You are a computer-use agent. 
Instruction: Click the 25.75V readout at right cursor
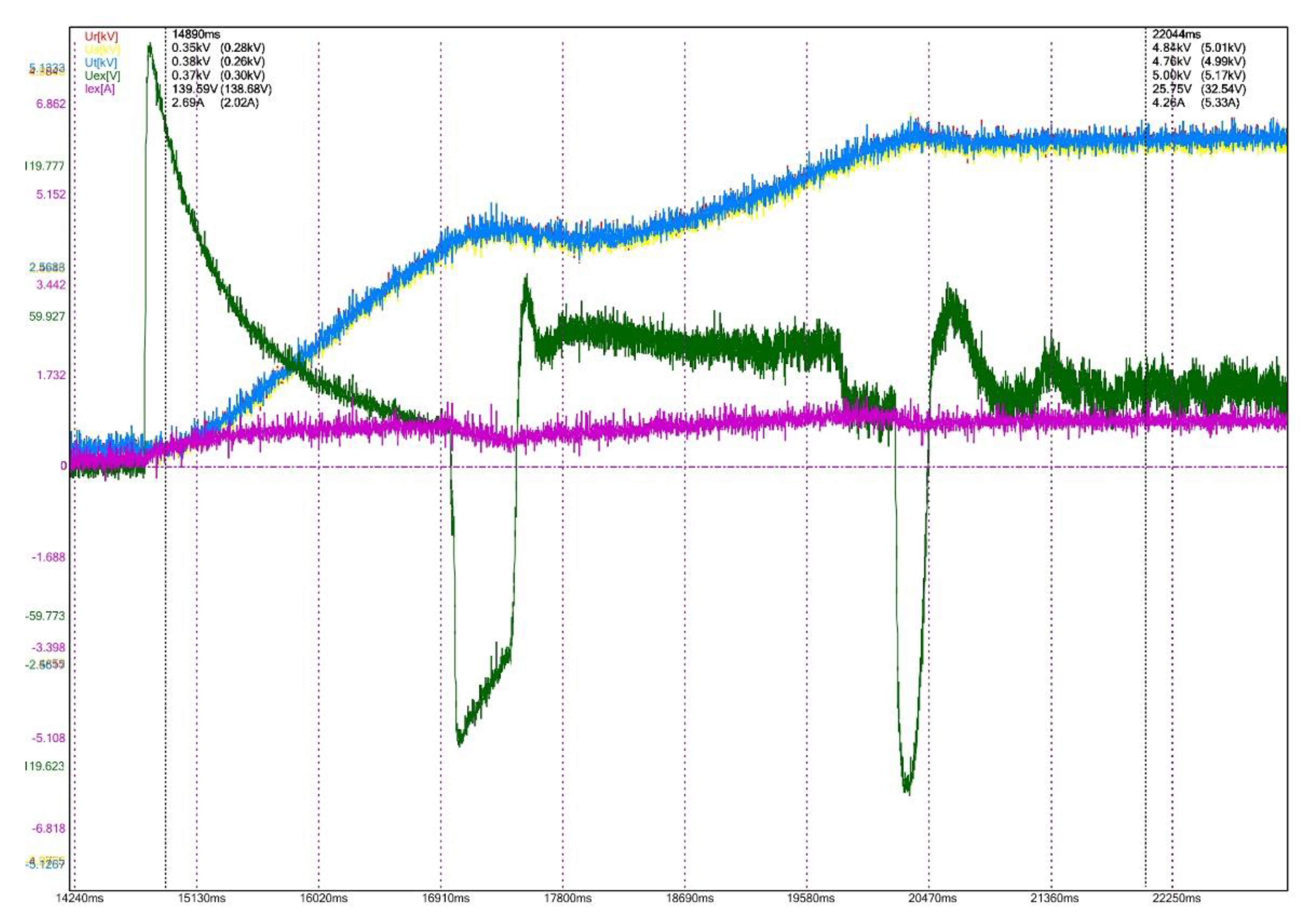[x=1171, y=89]
